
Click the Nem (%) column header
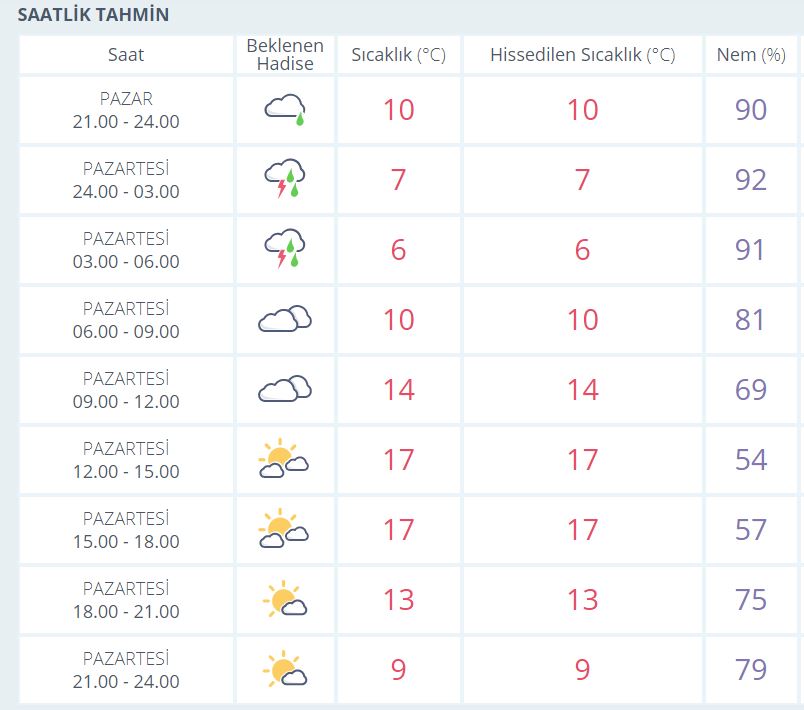click(751, 54)
